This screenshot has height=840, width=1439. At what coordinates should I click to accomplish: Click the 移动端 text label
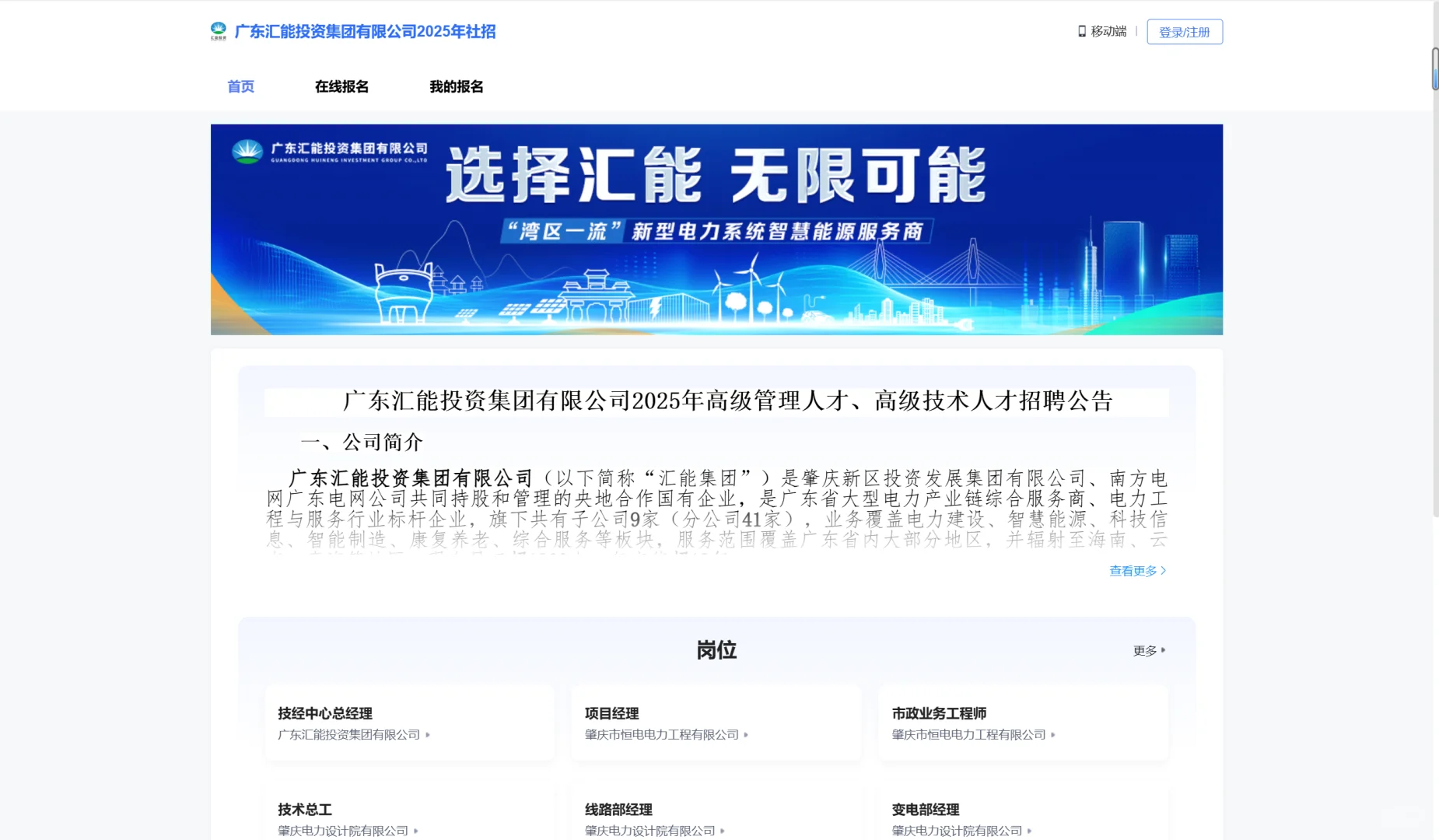coord(1108,31)
